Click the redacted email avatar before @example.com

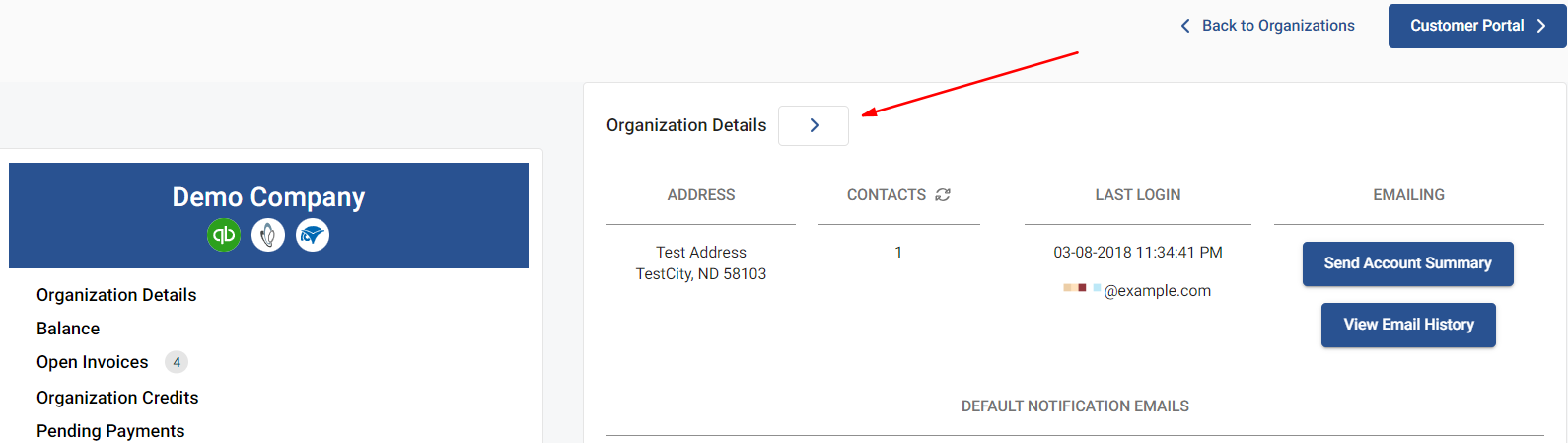pyautogui.click(x=1082, y=288)
